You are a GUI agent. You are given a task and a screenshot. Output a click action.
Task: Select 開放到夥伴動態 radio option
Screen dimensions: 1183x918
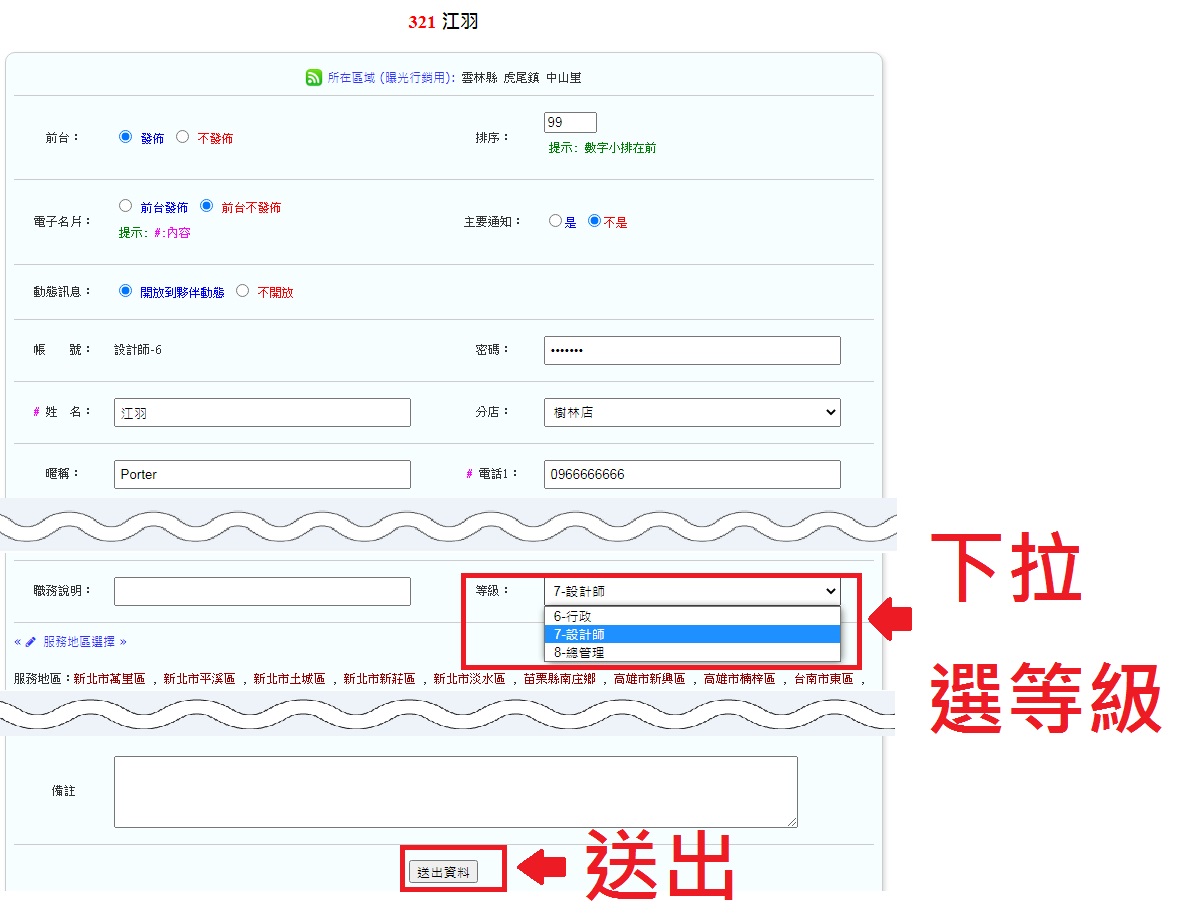click(125, 291)
